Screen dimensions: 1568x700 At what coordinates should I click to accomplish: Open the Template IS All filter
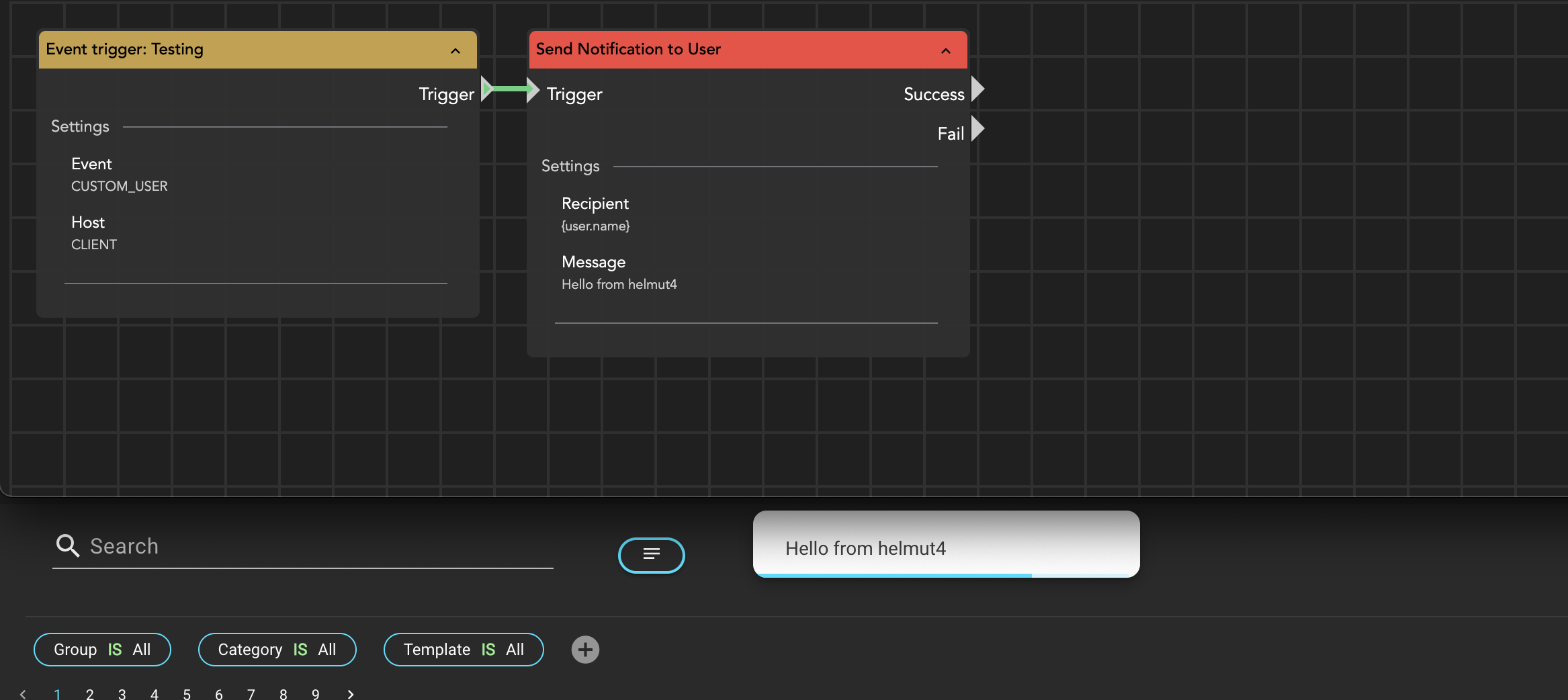[464, 650]
